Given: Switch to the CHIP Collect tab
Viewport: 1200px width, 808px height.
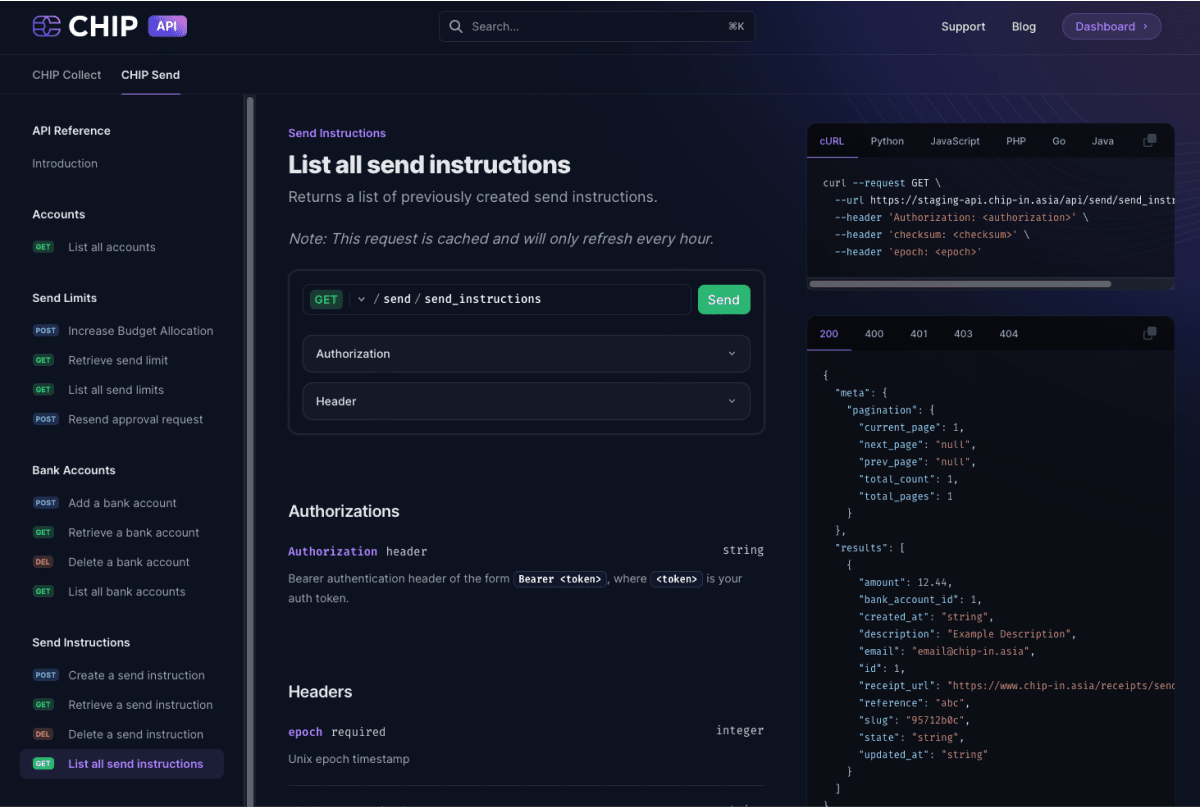Looking at the screenshot, I should pos(67,75).
